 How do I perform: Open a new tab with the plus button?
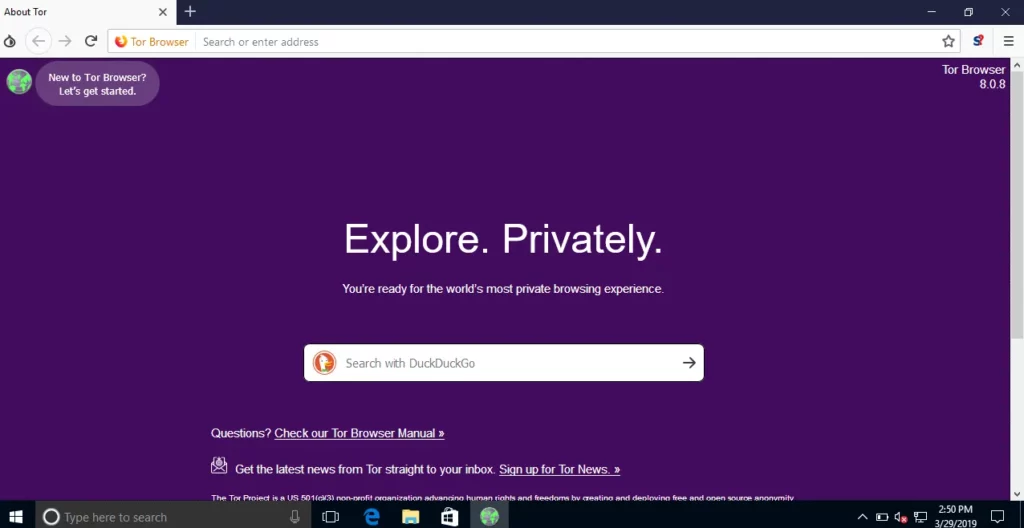point(190,11)
